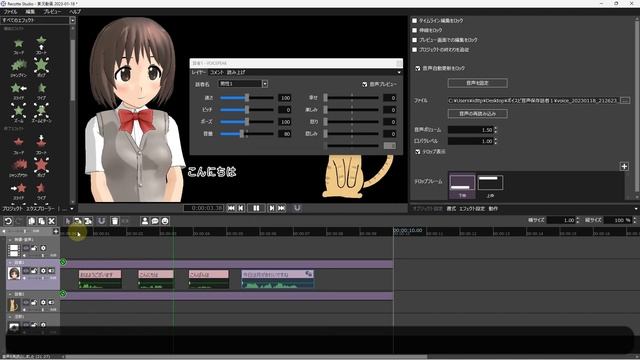
Task: Select the green Slide star effect
Action: click(x=18, y=88)
